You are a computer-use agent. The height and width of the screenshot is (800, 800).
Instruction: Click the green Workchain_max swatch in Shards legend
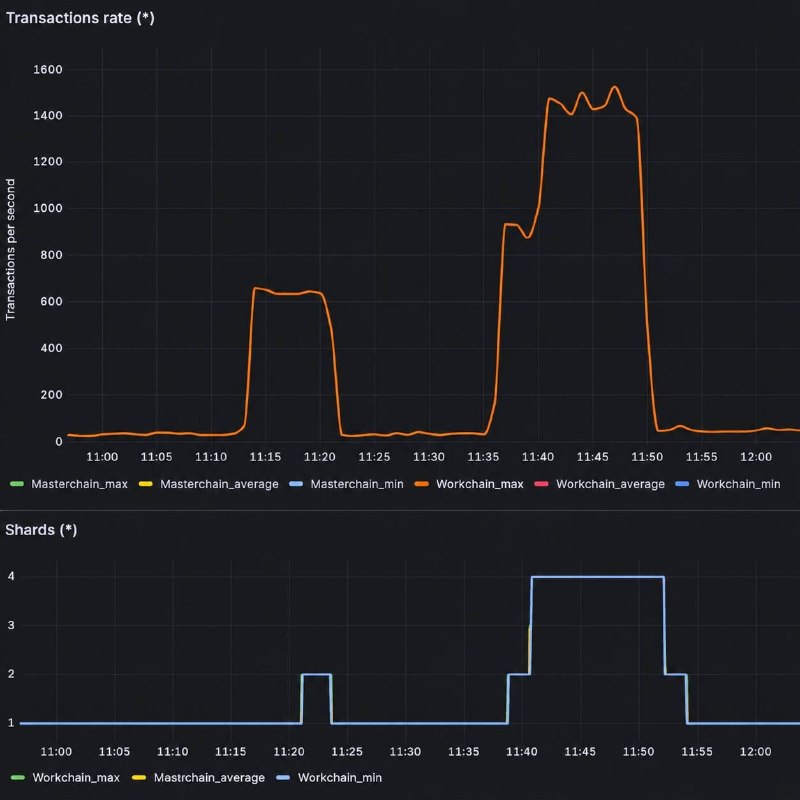[x=17, y=778]
